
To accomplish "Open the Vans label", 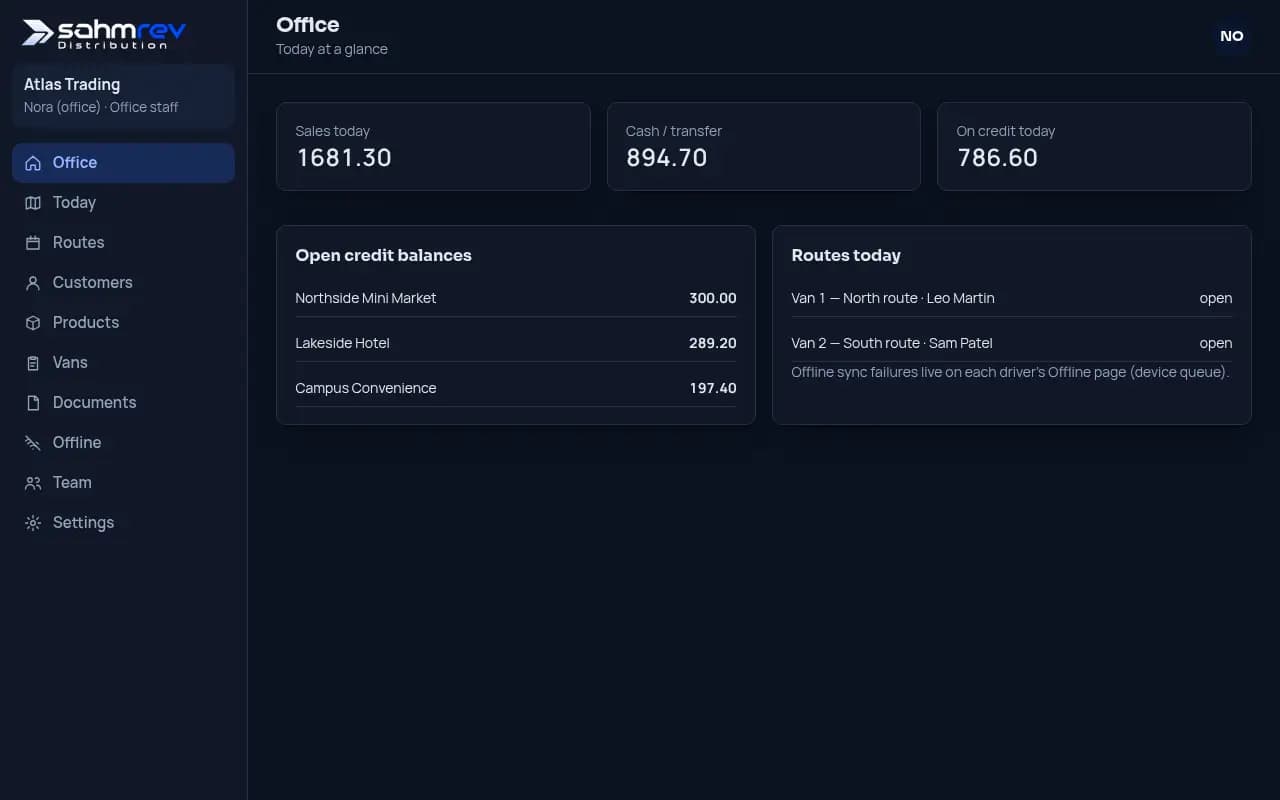I will tap(70, 362).
